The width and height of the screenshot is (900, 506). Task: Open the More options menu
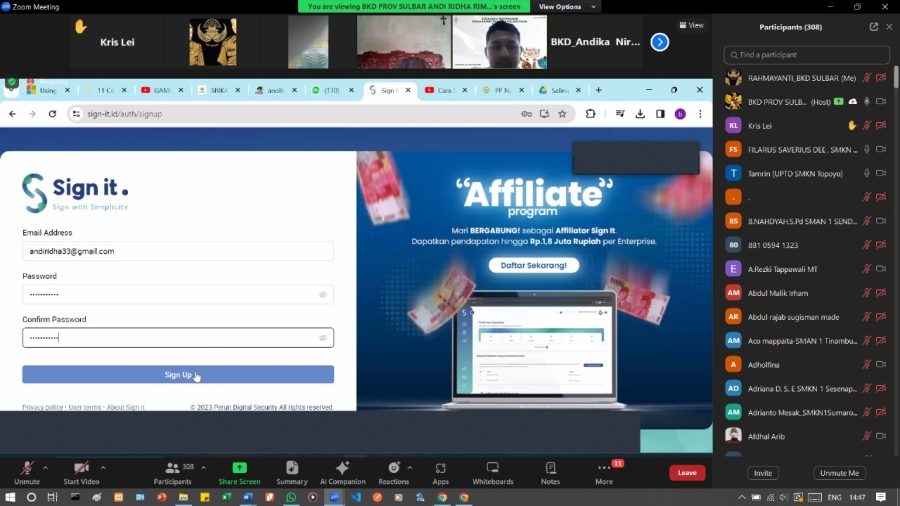(x=604, y=473)
